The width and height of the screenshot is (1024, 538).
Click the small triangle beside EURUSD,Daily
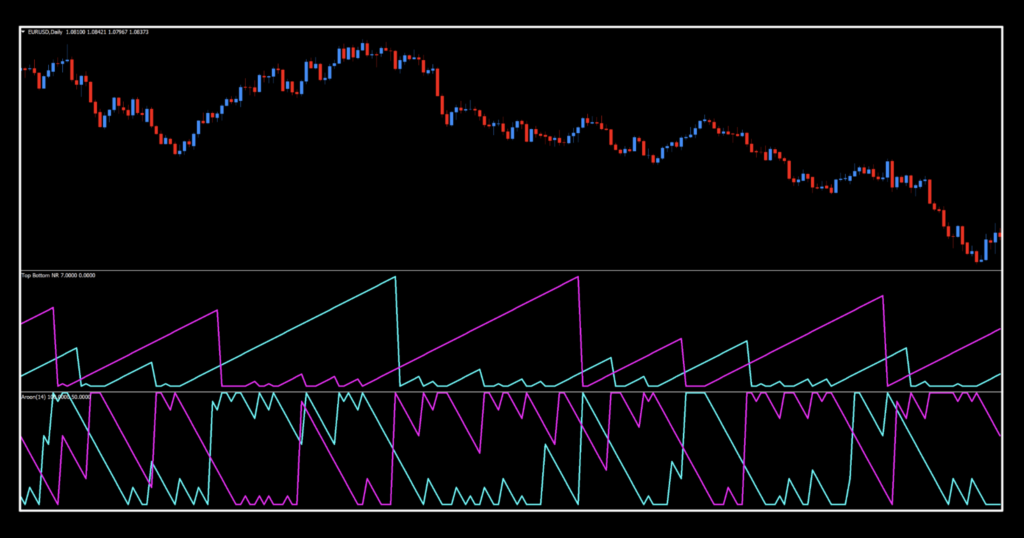23,32
